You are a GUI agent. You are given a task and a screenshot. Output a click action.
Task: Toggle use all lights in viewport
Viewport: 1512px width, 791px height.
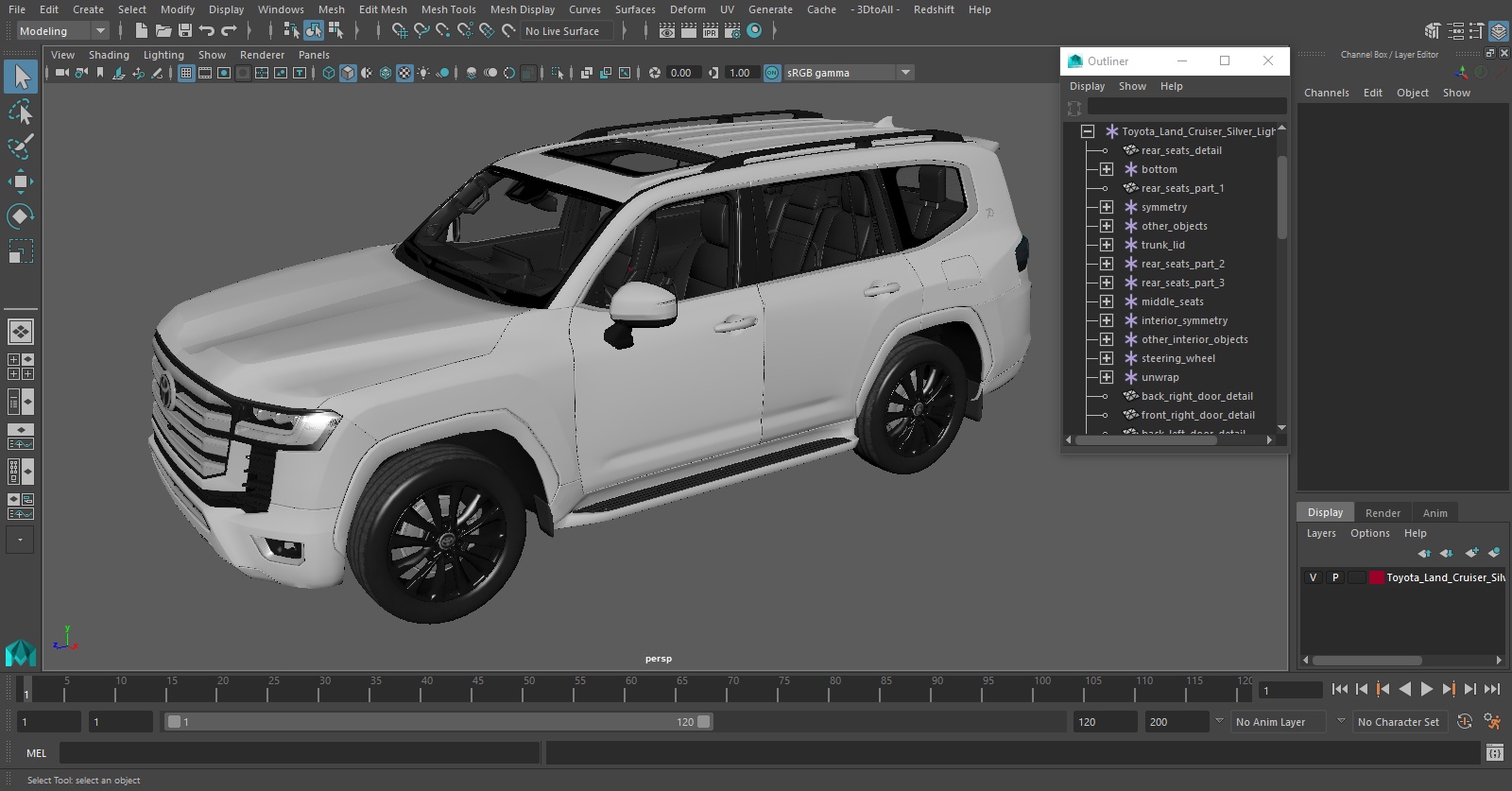click(423, 73)
